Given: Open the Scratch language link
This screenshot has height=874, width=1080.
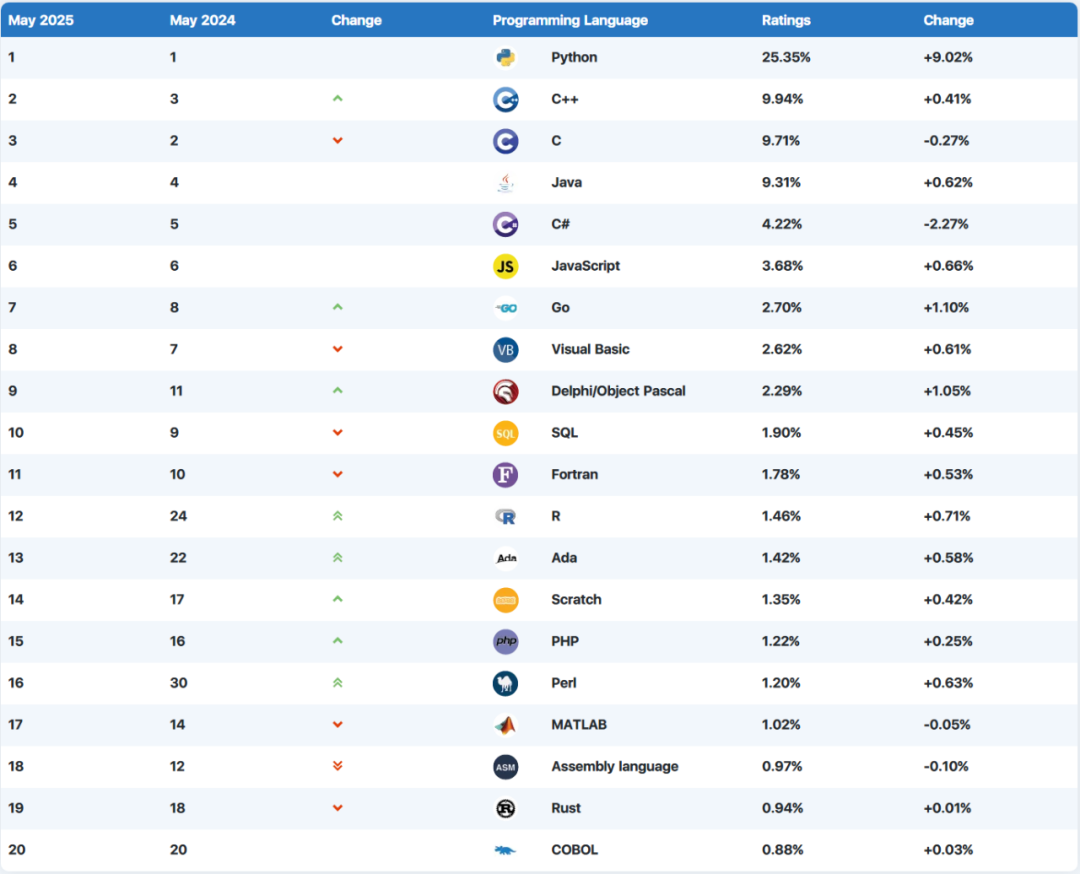Looking at the screenshot, I should pyautogui.click(x=576, y=600).
